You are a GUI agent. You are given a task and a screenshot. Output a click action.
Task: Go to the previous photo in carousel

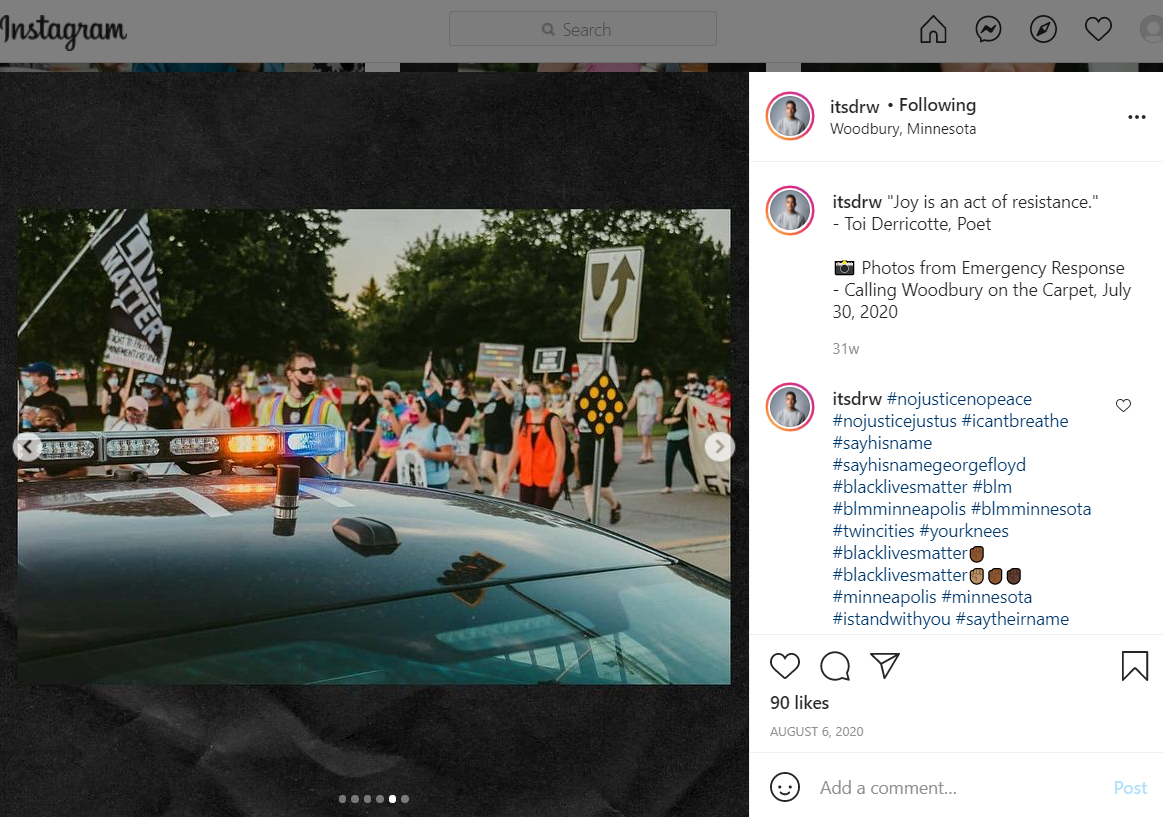(x=28, y=447)
